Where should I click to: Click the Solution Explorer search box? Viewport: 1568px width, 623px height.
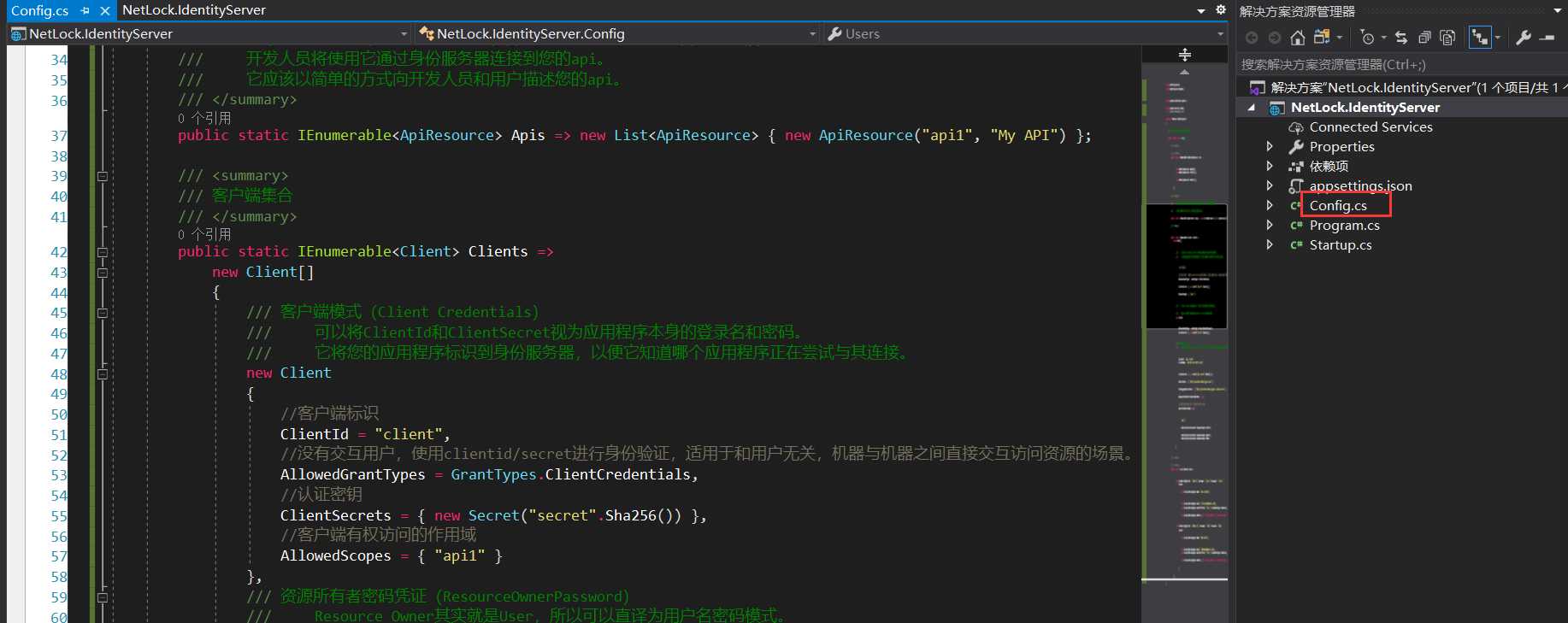[x=1400, y=65]
